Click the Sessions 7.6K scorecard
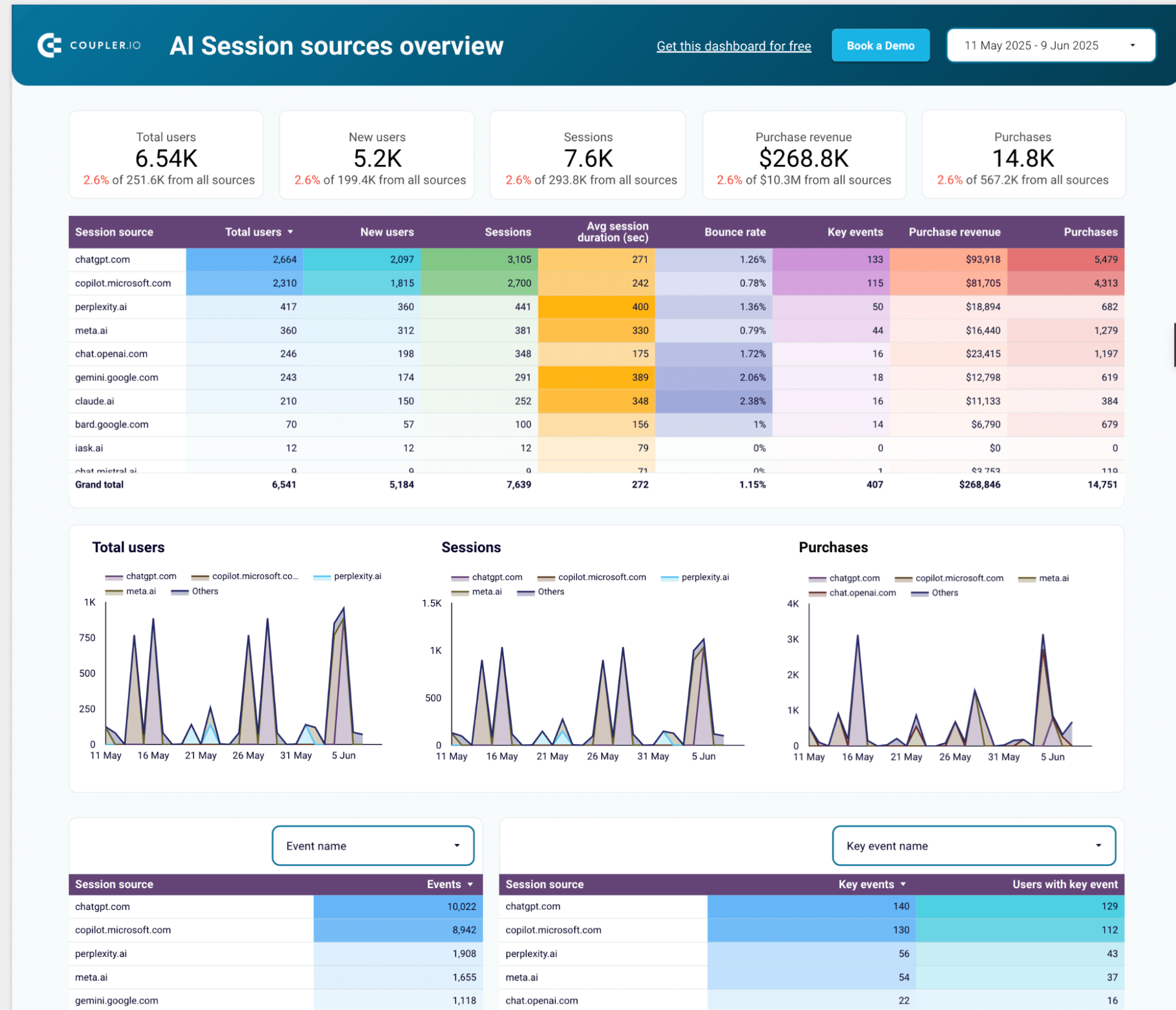This screenshot has height=1010, width=1176. point(588,155)
